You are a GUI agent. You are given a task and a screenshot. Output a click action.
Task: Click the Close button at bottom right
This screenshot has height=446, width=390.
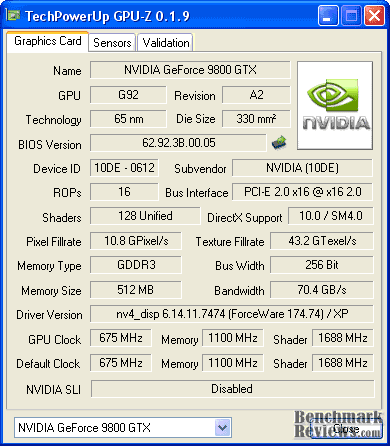(x=346, y=428)
